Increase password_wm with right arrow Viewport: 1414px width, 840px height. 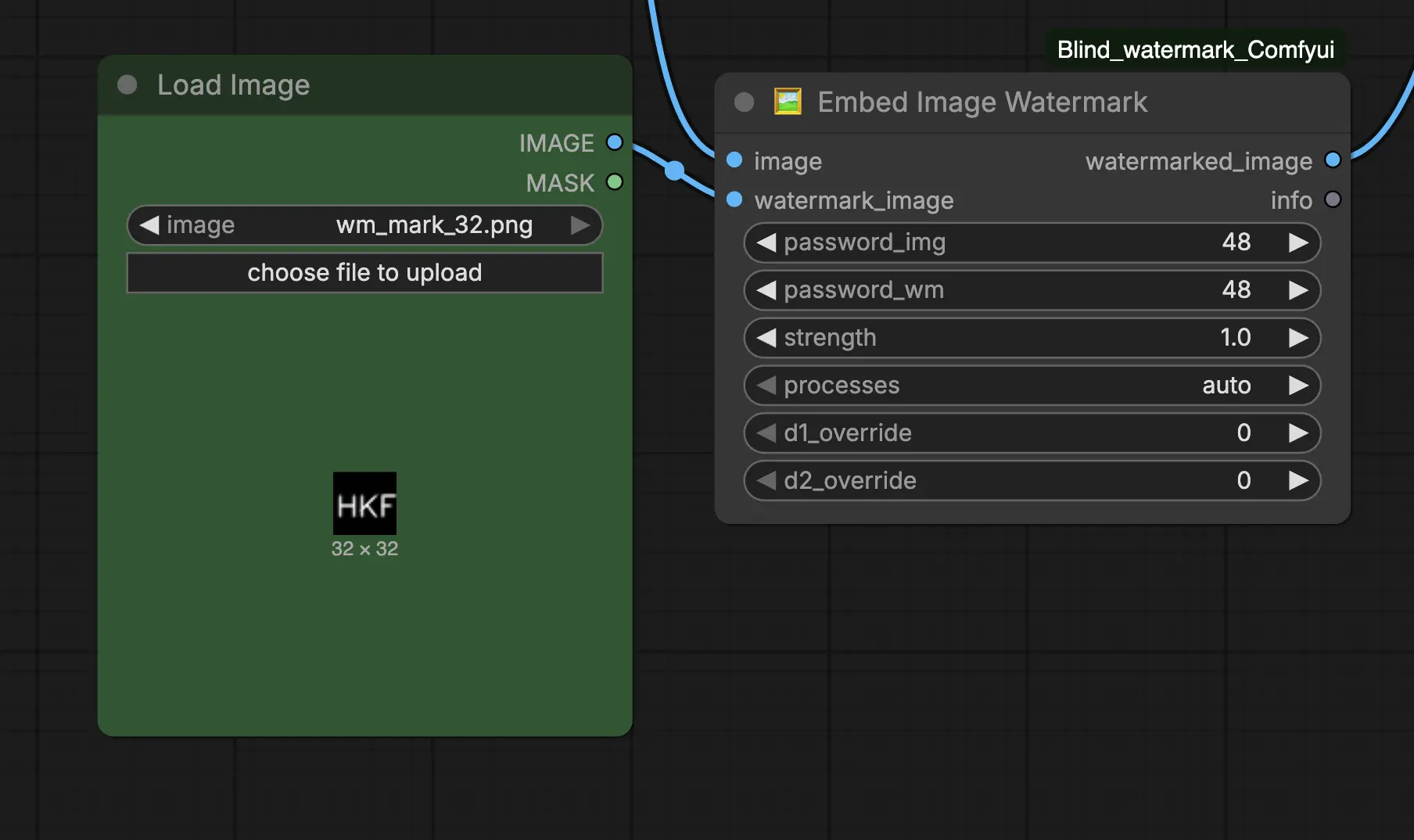click(x=1298, y=290)
